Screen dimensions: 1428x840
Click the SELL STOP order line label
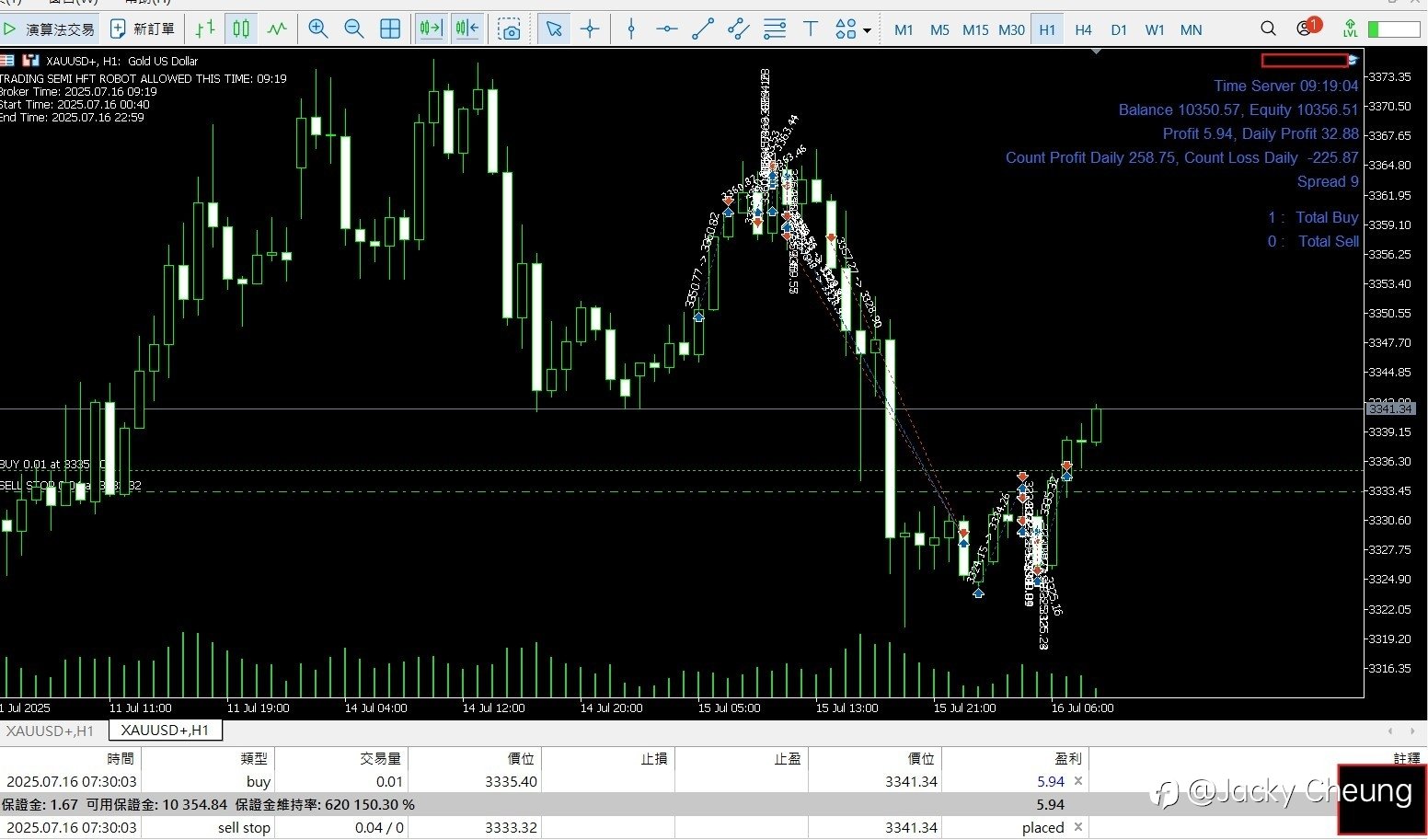point(70,485)
